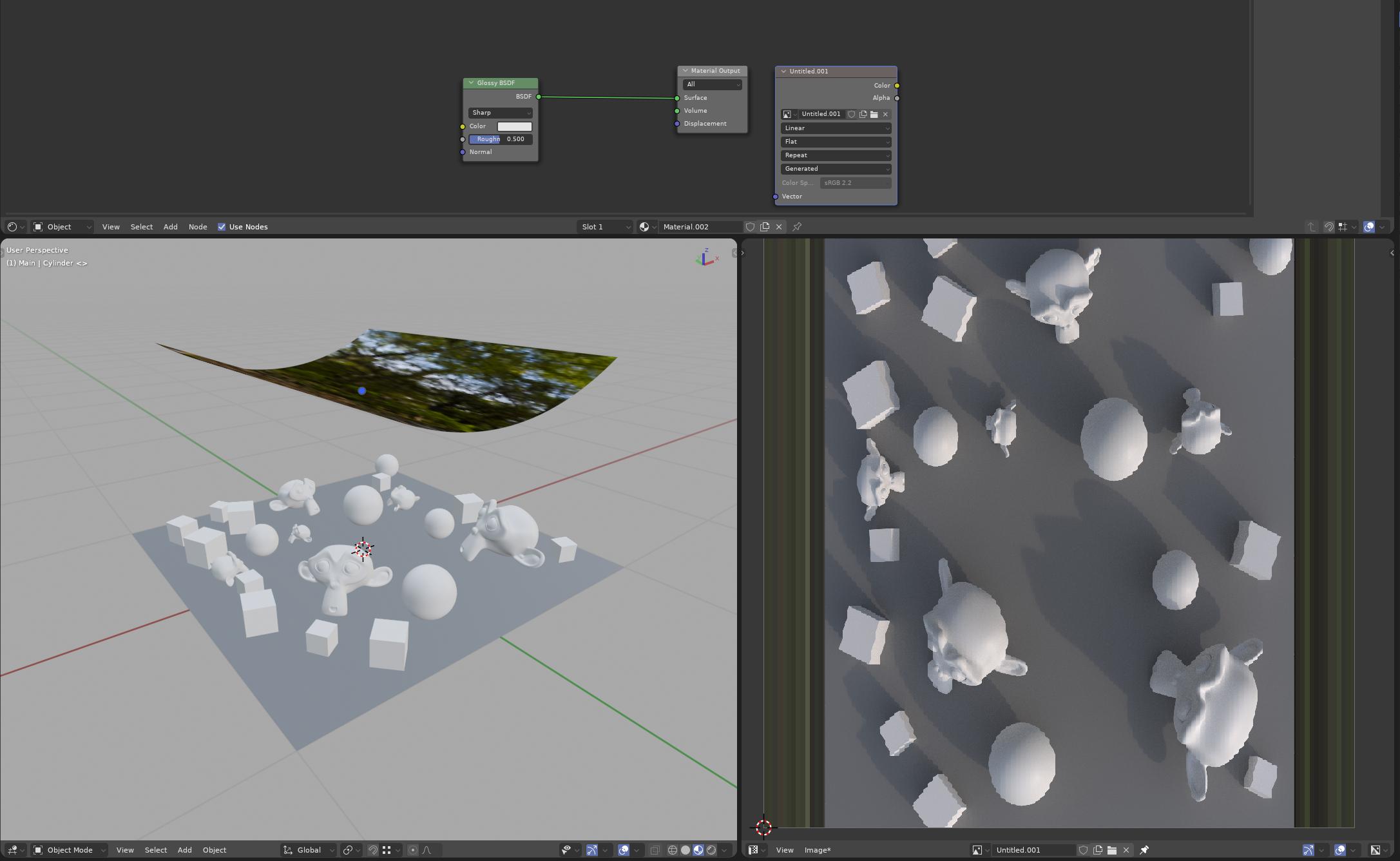
Task: Duplicate image in Untitled.001 node
Action: [x=863, y=114]
